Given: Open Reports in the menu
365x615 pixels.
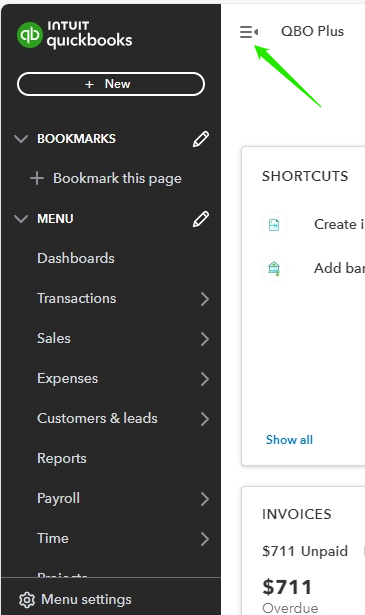Looking at the screenshot, I should coord(62,459).
